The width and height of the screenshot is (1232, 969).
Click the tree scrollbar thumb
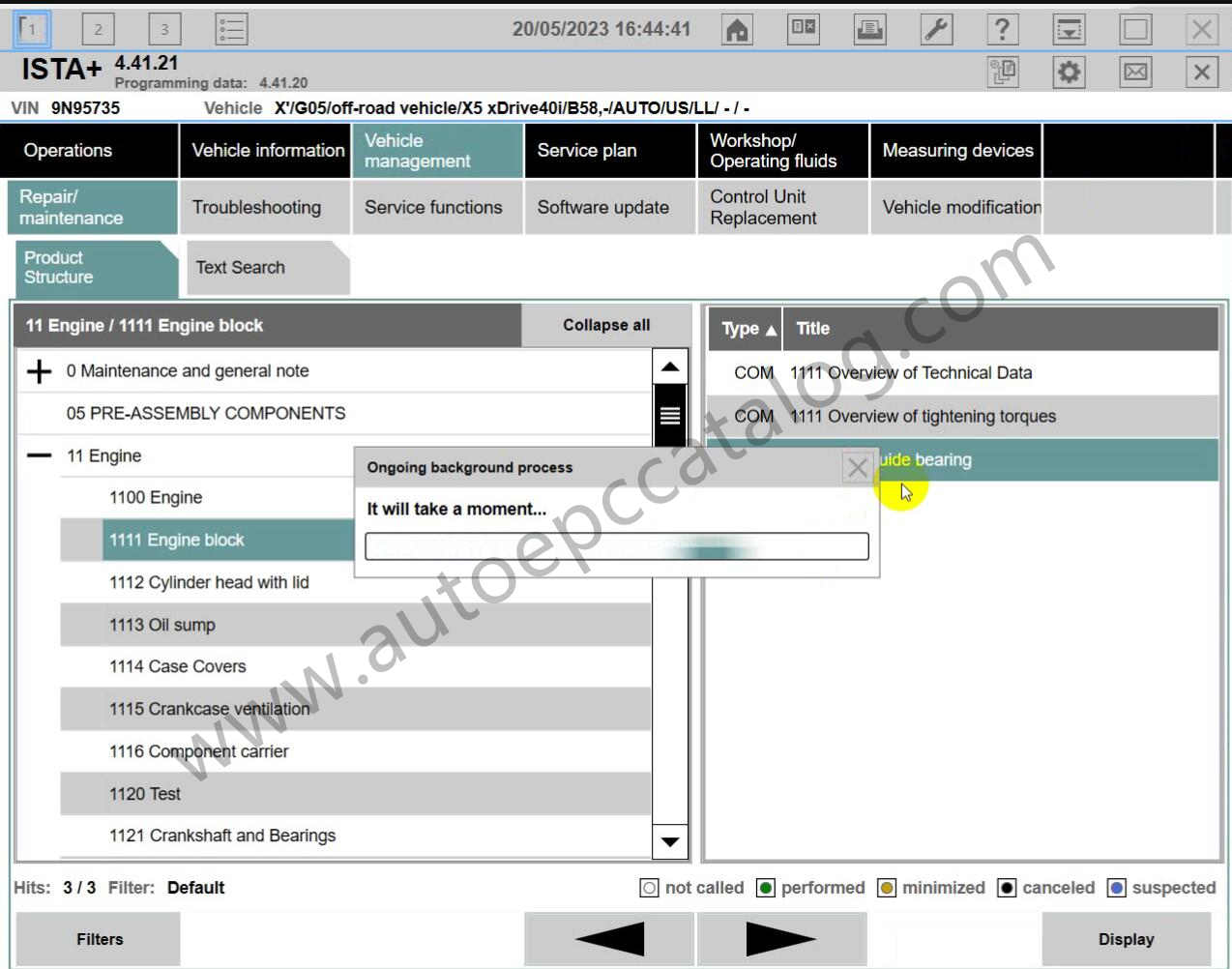click(670, 416)
